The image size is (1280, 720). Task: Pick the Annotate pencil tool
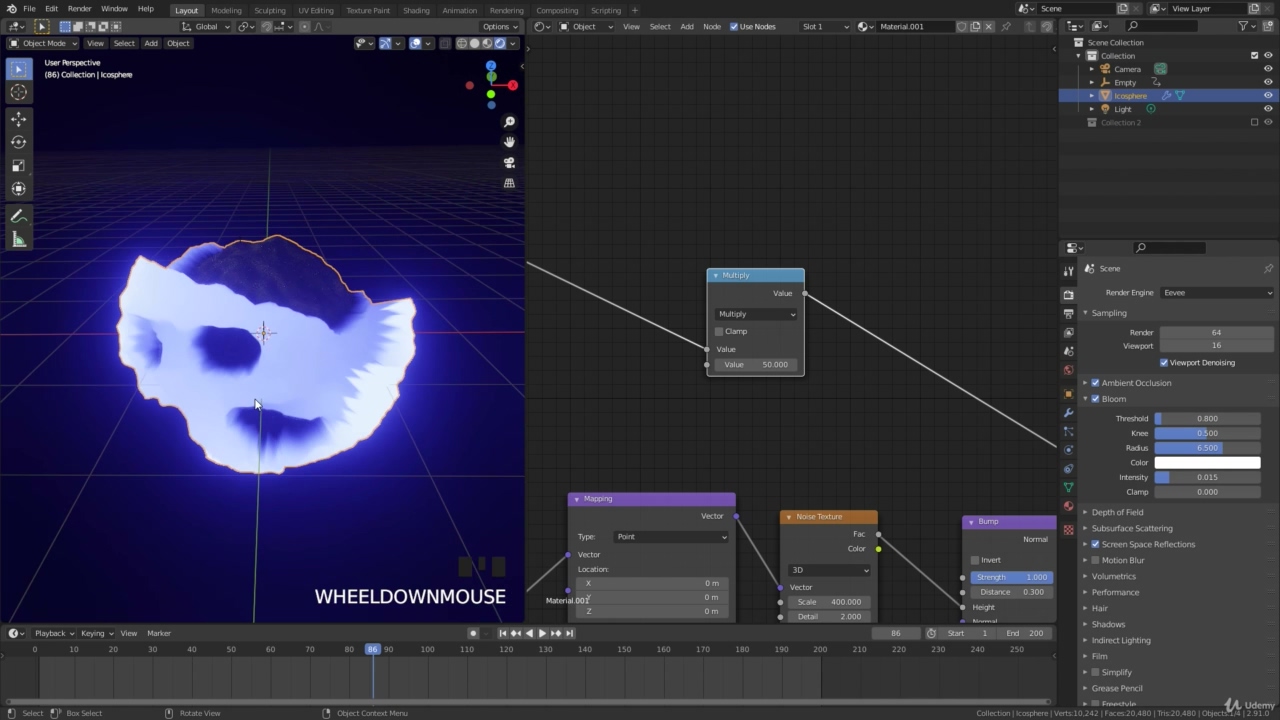coord(18,216)
